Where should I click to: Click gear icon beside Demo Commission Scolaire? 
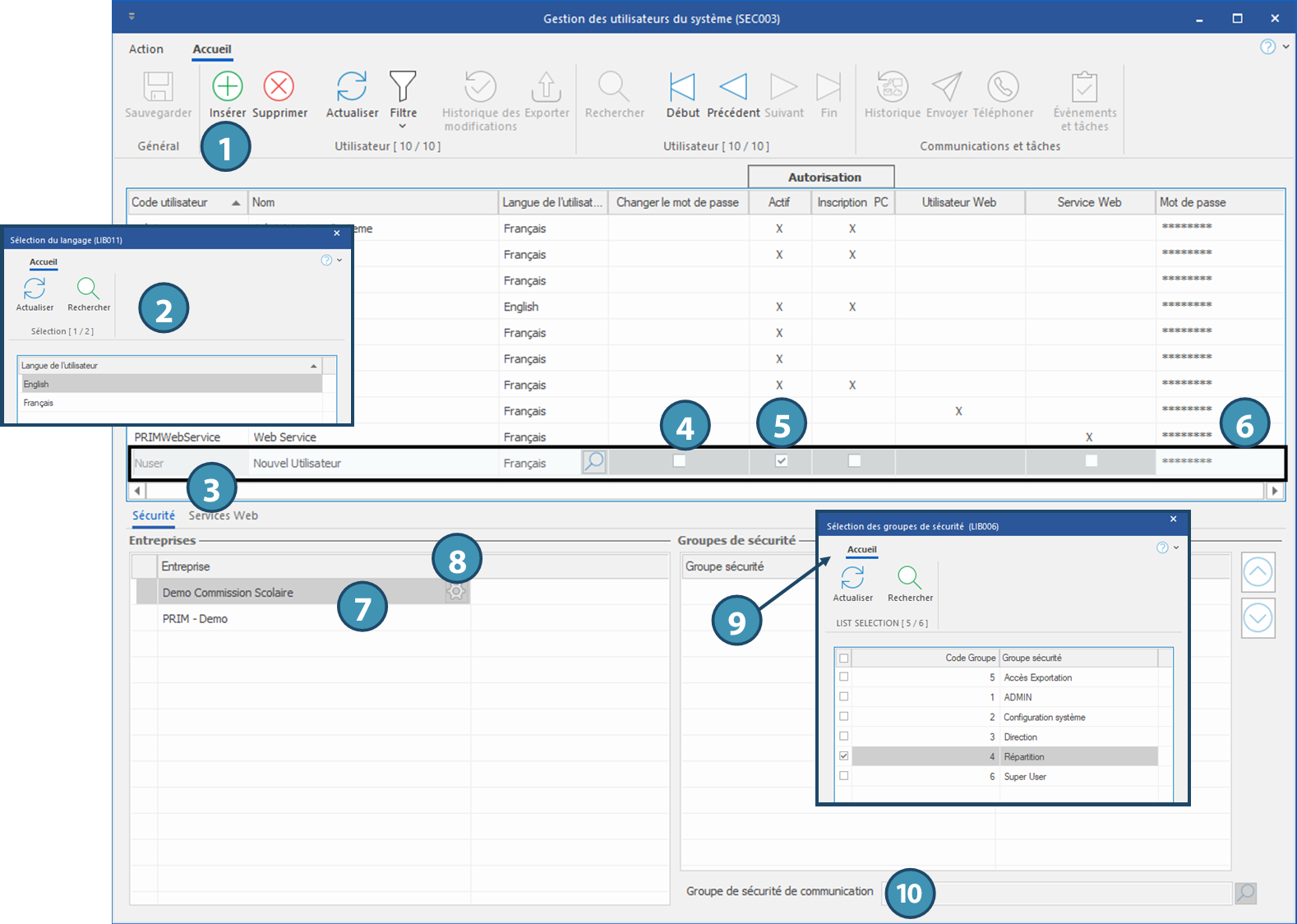click(456, 592)
